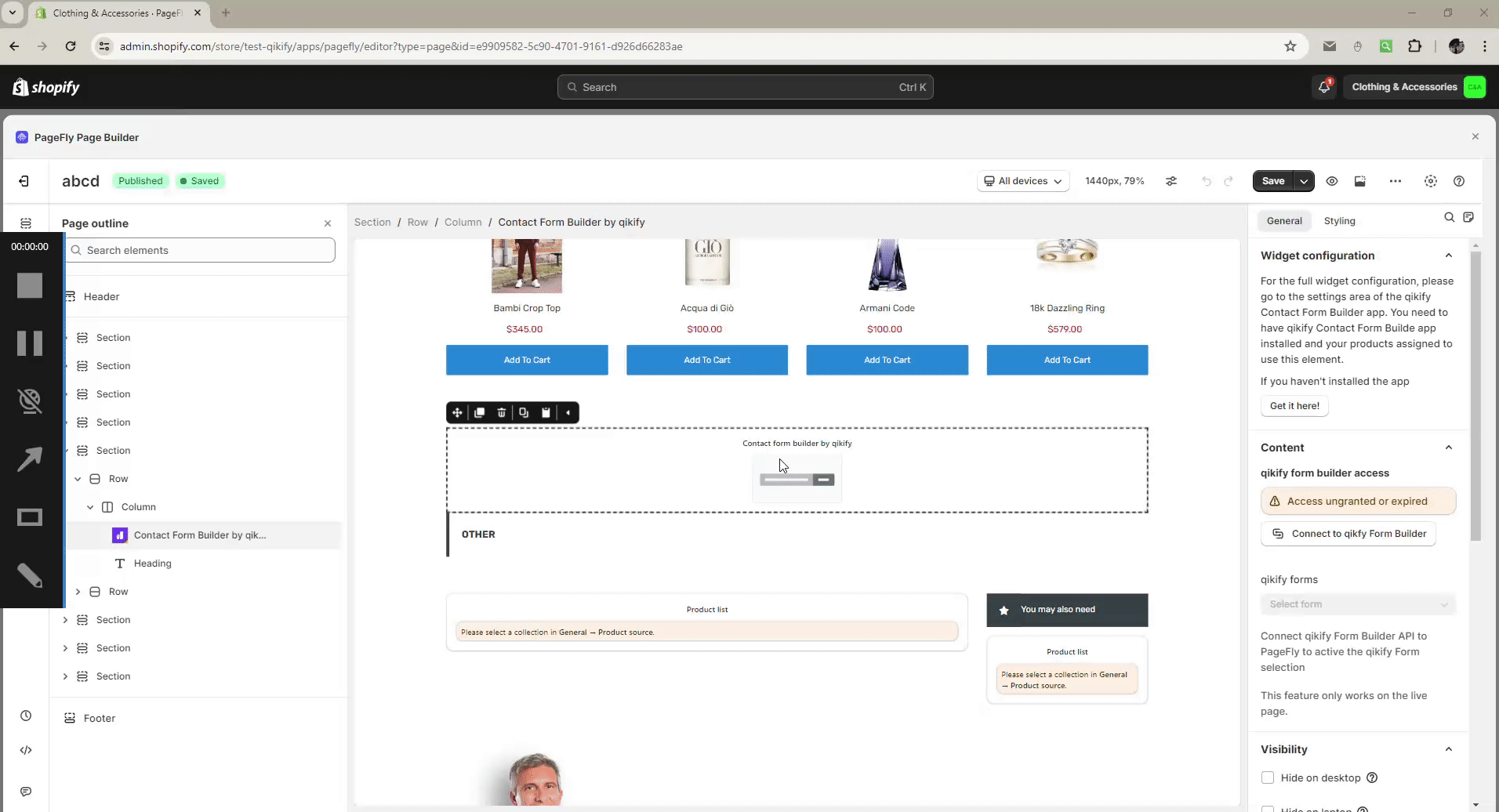
Task: Open the Shopify notifications bell
Action: click(1324, 87)
